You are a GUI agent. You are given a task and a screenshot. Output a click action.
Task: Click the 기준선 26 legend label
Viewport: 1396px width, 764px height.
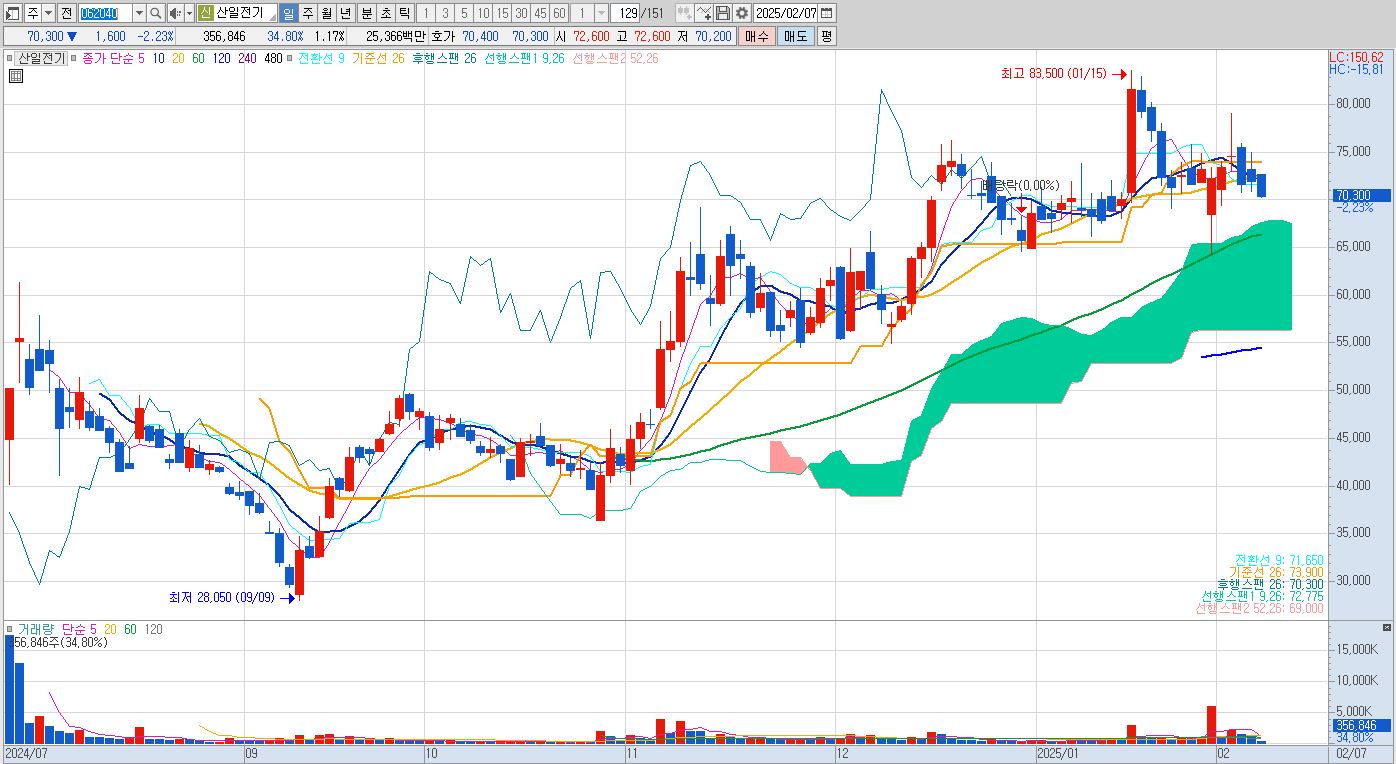click(378, 58)
